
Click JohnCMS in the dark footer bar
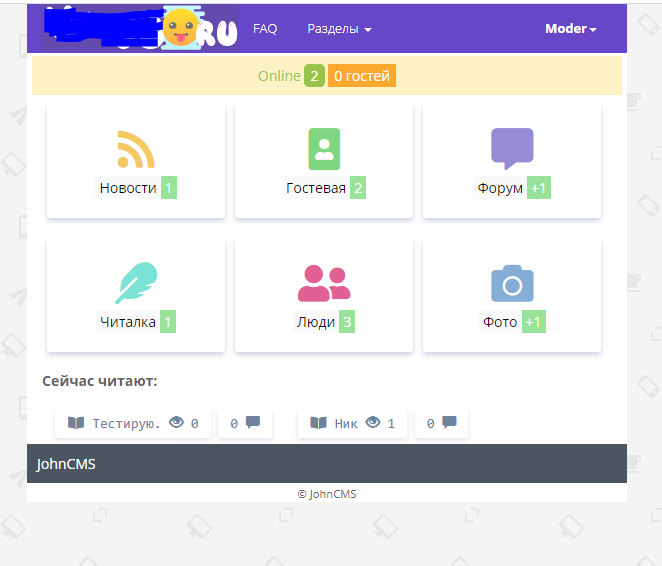(x=66, y=464)
